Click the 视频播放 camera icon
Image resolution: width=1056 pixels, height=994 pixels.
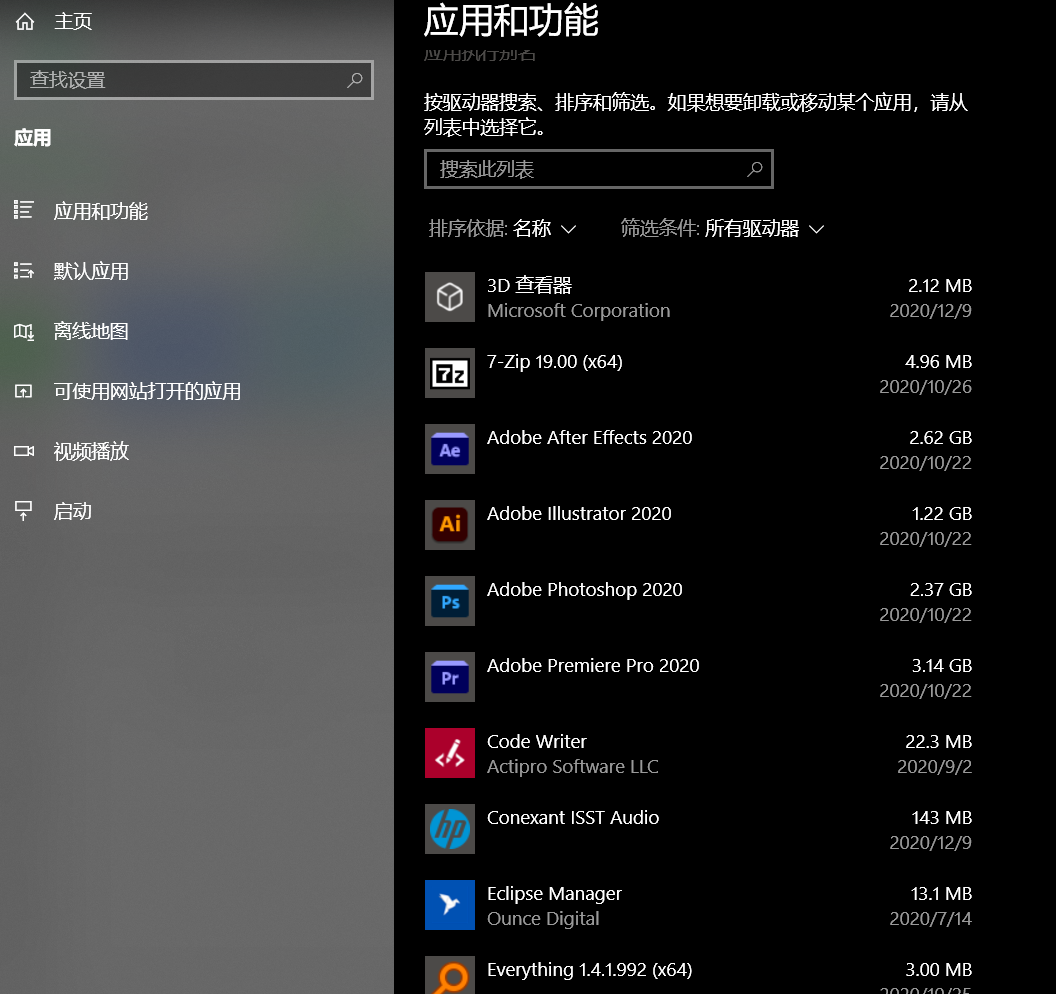click(x=24, y=451)
